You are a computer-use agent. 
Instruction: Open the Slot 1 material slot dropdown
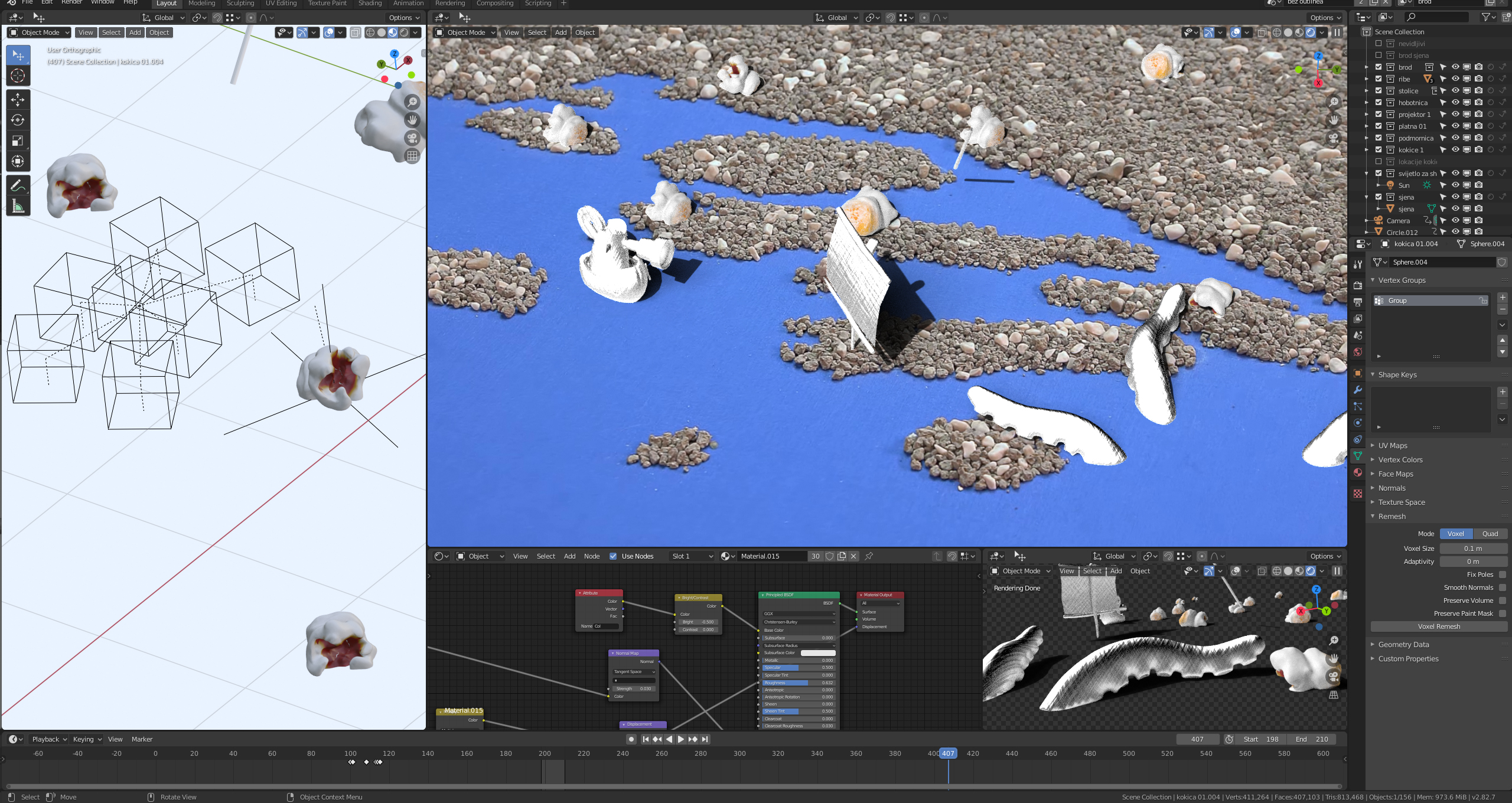point(692,556)
